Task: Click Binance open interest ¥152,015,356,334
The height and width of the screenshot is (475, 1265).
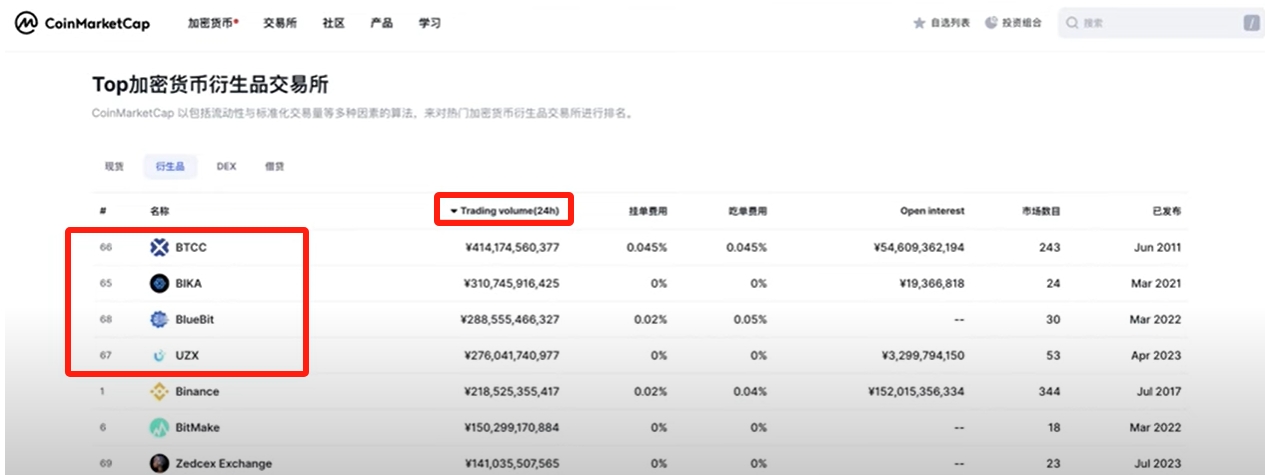Action: (x=917, y=391)
